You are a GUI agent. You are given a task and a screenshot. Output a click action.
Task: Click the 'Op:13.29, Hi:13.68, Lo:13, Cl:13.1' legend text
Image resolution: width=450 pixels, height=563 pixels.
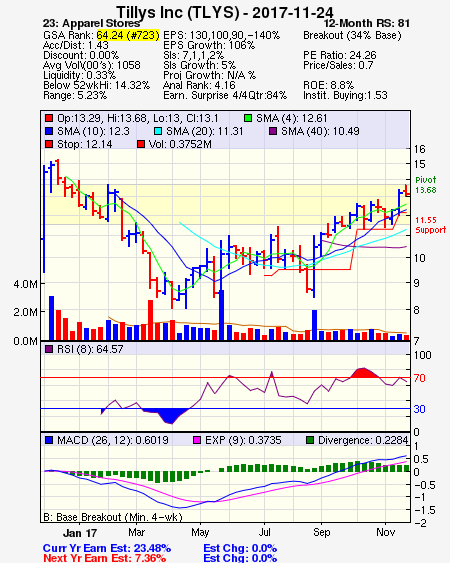(x=138, y=118)
